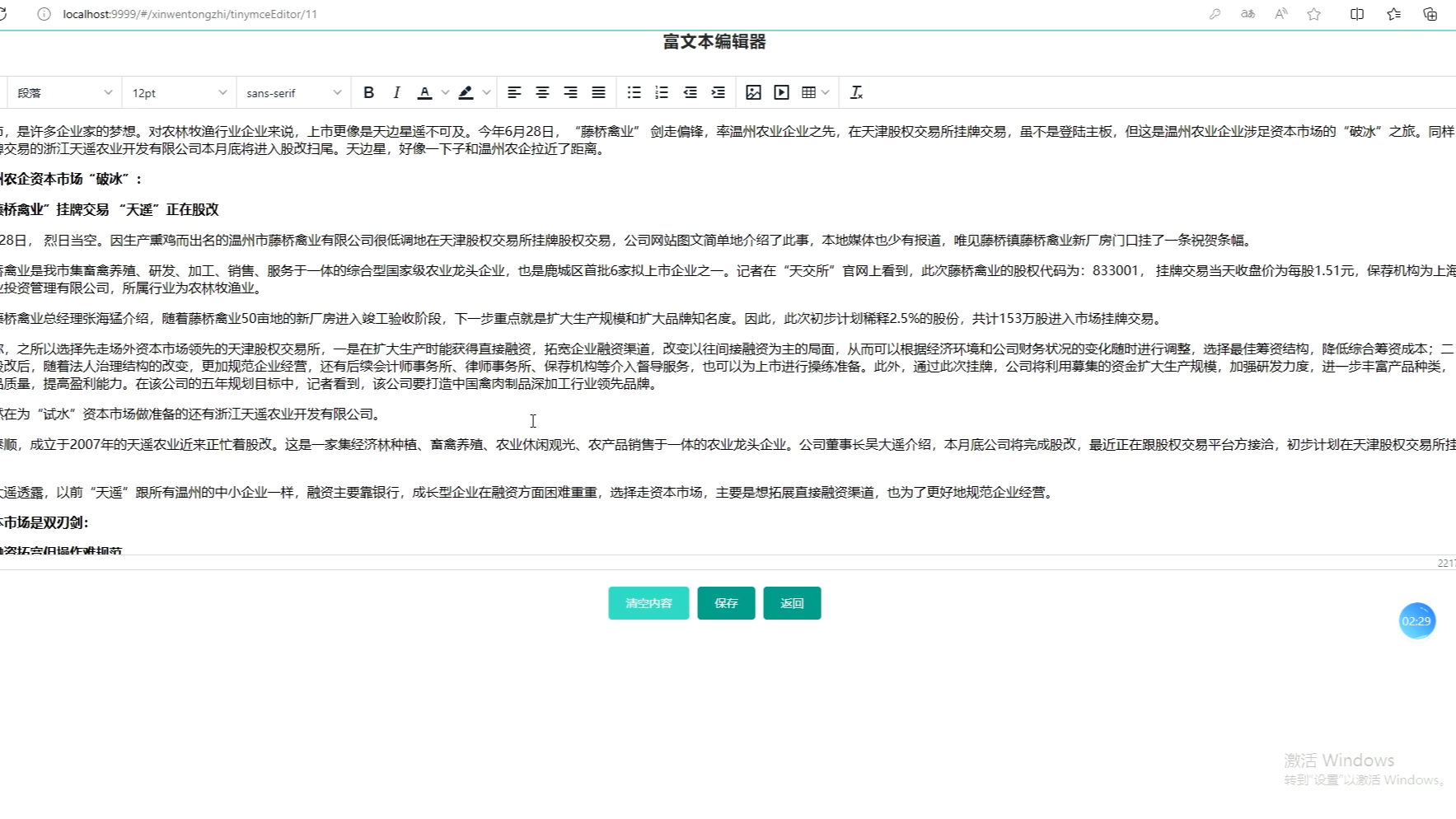Viewport: 1456px width, 819px height.
Task: Toggle bold formatting in the editor
Action: pos(368,93)
